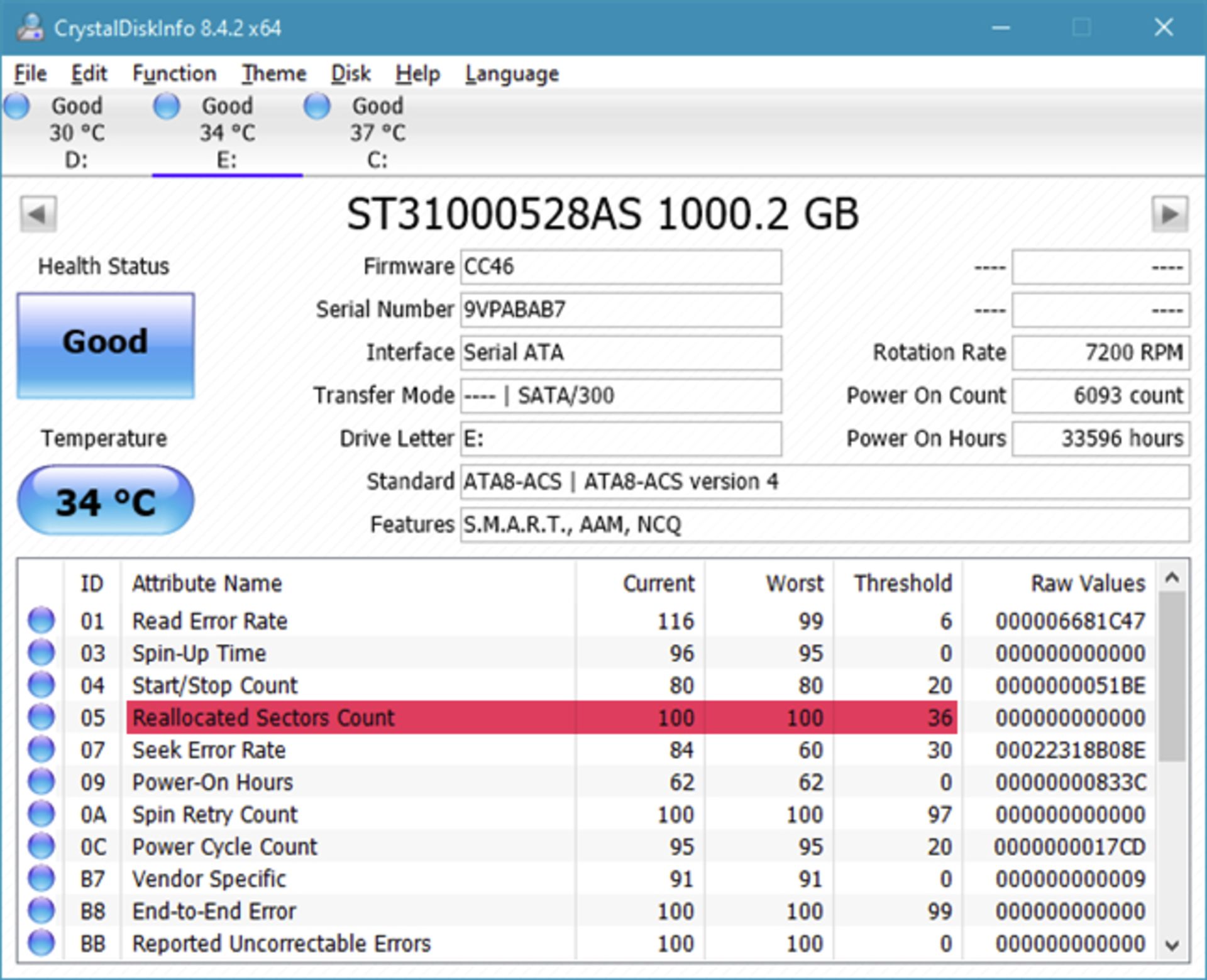The height and width of the screenshot is (980, 1207).
Task: Click the scroll up arrow in attribute list
Action: (x=1171, y=577)
